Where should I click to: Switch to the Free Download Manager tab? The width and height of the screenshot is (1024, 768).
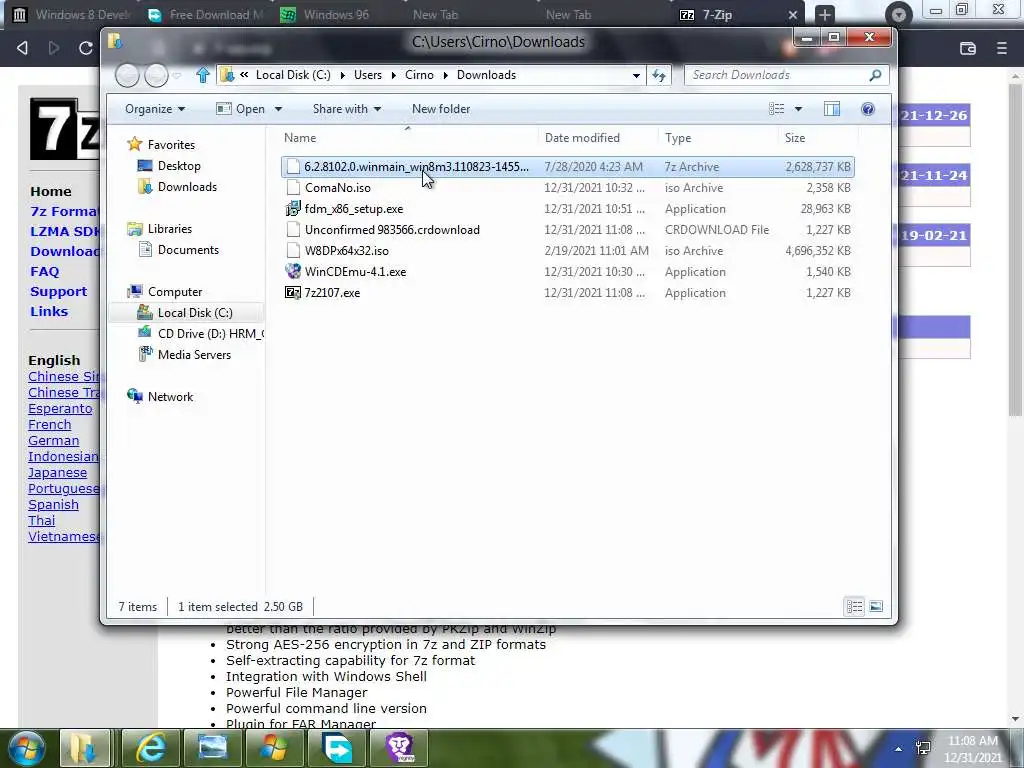click(x=206, y=14)
